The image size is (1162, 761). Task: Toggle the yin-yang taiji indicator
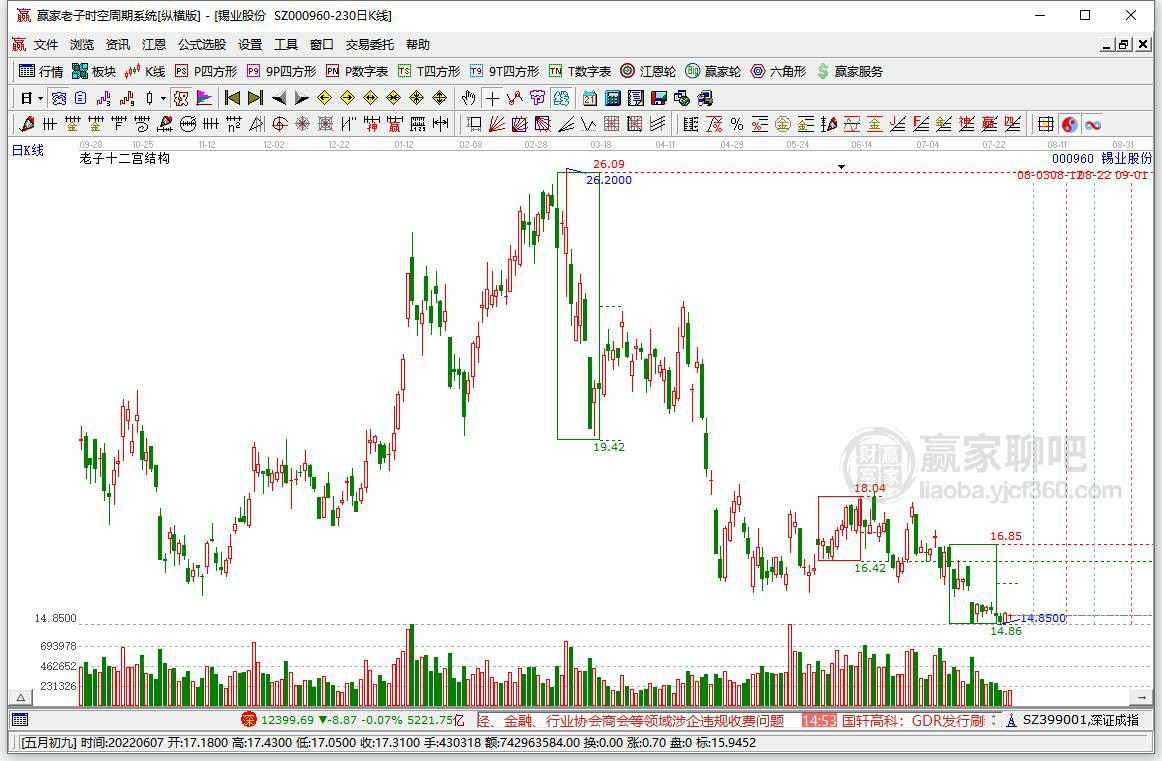pos(1069,124)
